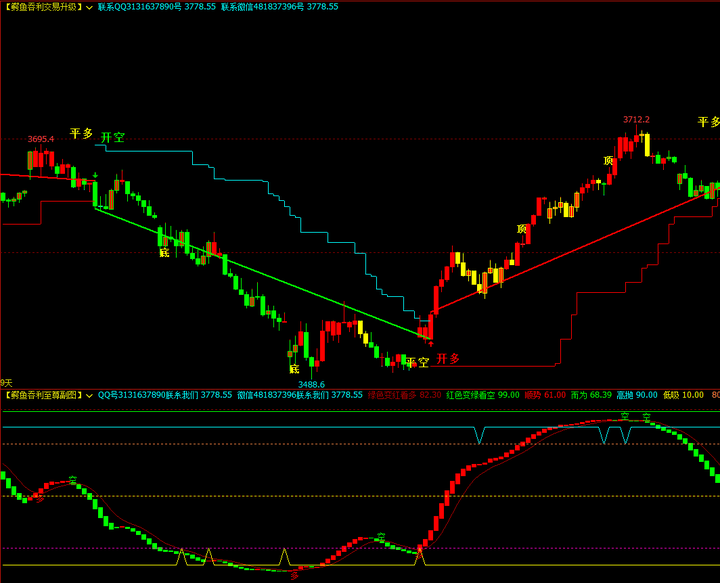
Task: Click the 红色变绿看空 99.00 indicator value
Action: click(x=483, y=395)
